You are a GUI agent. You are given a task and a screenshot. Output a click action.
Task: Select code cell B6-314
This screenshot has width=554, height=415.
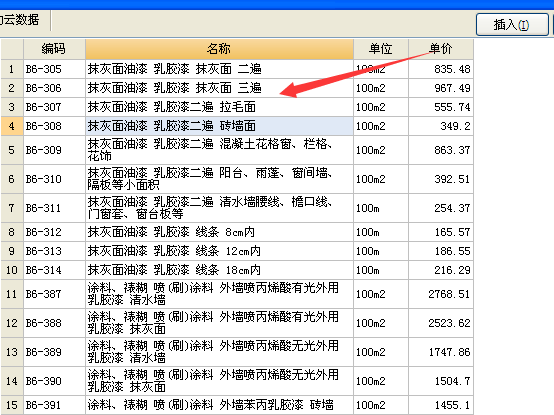click(54, 270)
